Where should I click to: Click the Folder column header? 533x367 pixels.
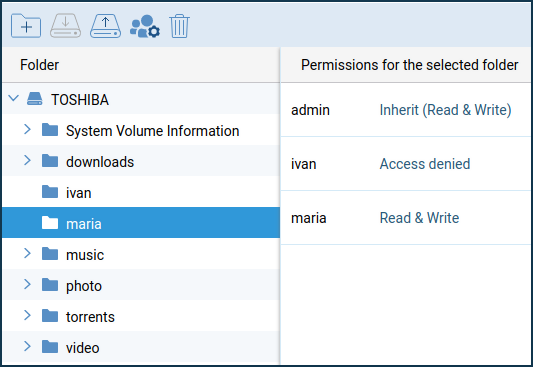pyautogui.click(x=39, y=65)
